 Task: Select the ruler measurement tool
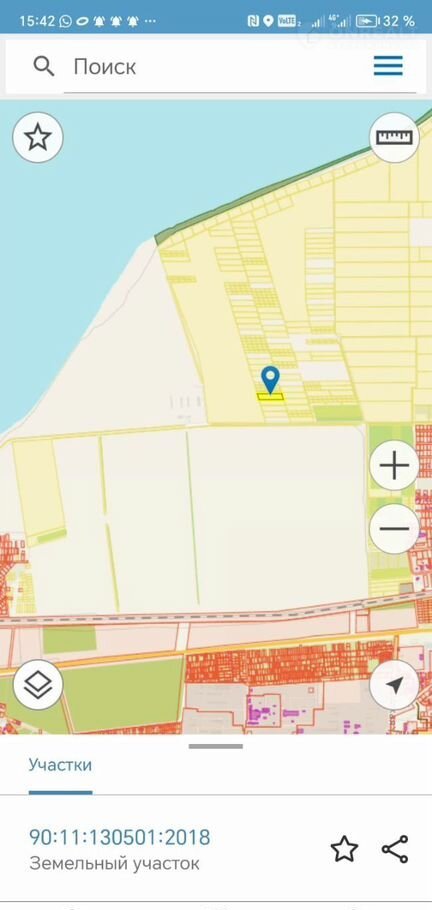click(x=394, y=137)
